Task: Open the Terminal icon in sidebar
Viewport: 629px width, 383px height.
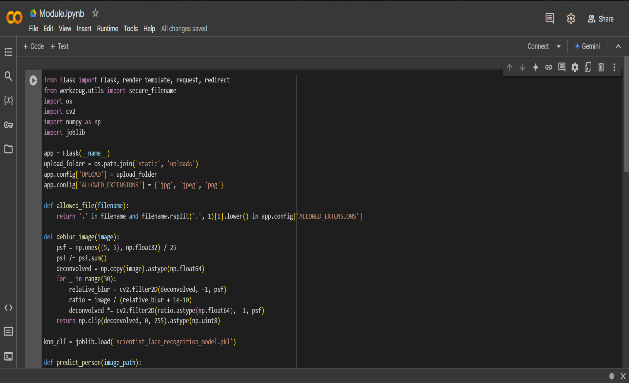Action: (8, 356)
